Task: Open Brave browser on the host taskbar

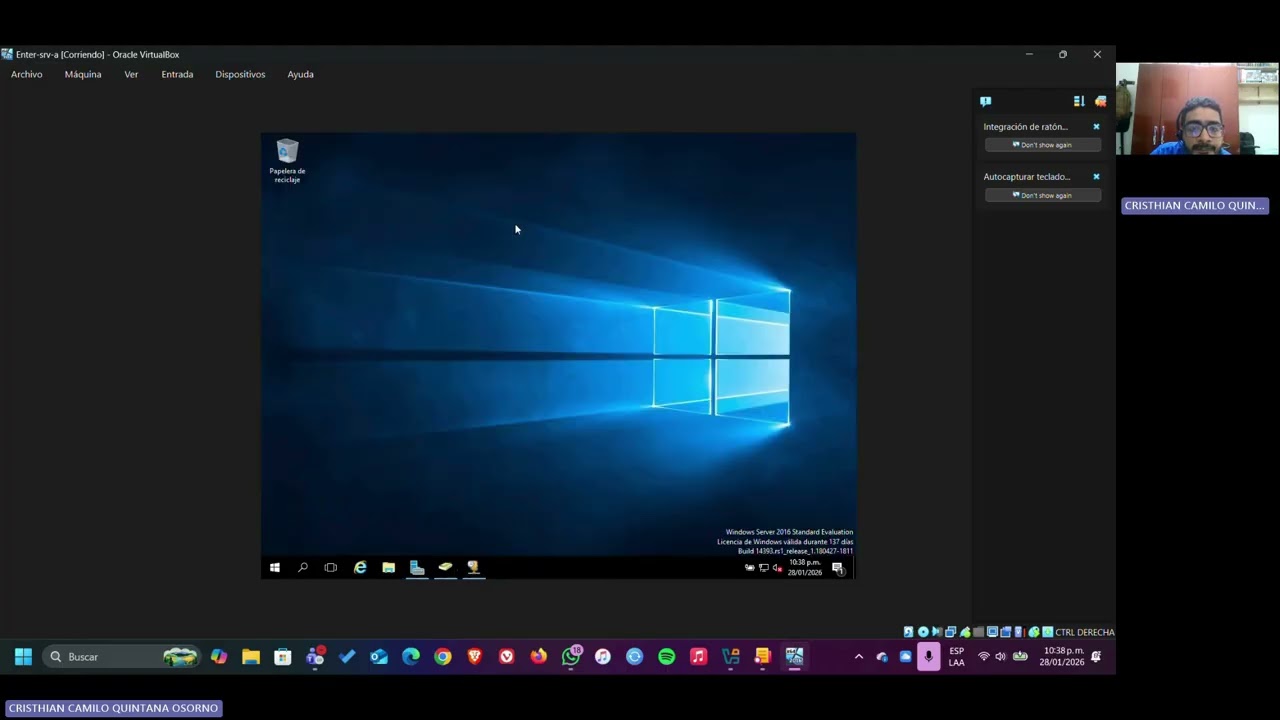Action: click(x=475, y=657)
